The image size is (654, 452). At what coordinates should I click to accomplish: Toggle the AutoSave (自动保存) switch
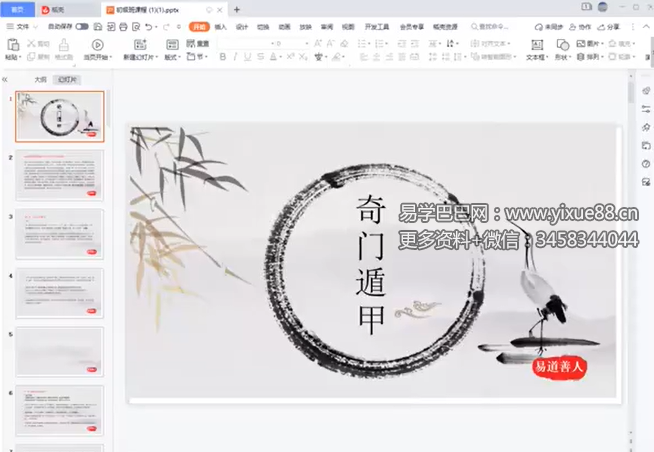point(82,27)
